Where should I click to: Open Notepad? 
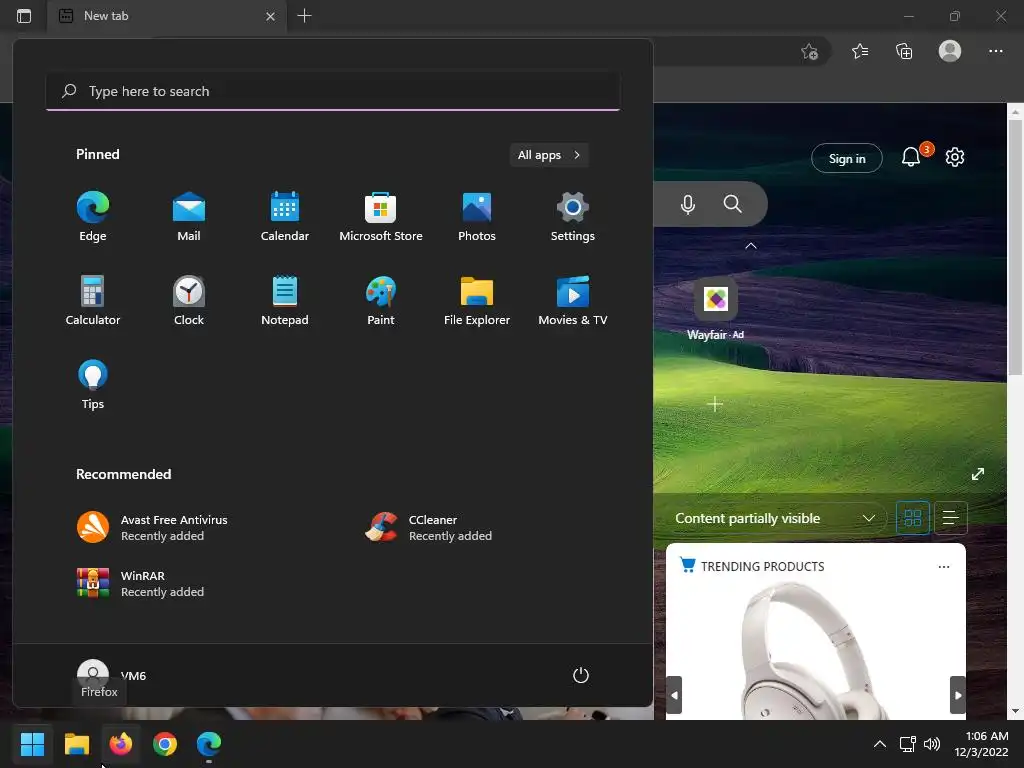[285, 300]
